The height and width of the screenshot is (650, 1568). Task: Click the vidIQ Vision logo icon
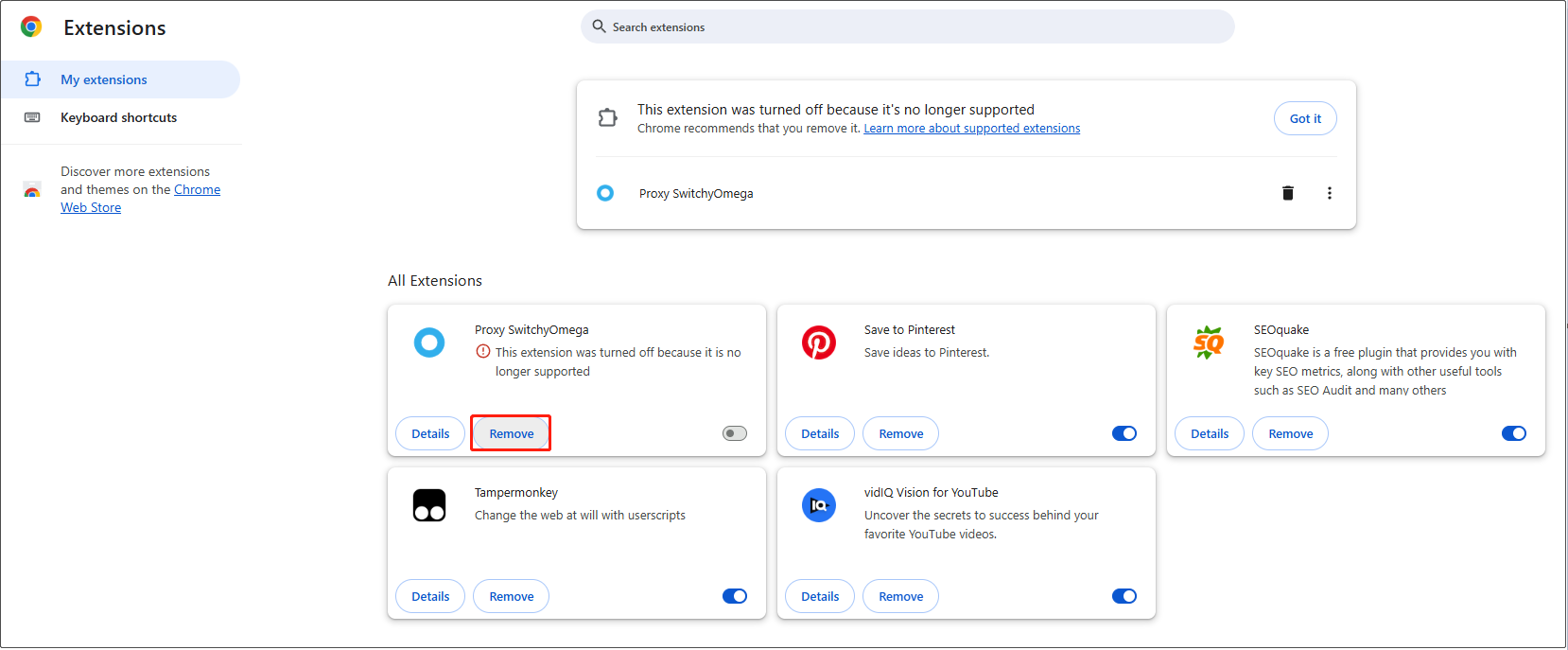point(819,505)
